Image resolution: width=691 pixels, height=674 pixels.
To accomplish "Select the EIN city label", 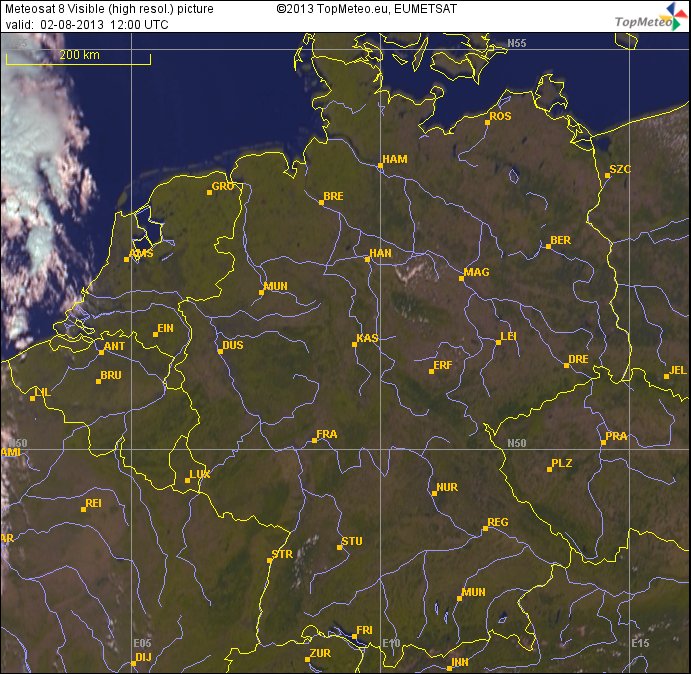I will click(166, 328).
